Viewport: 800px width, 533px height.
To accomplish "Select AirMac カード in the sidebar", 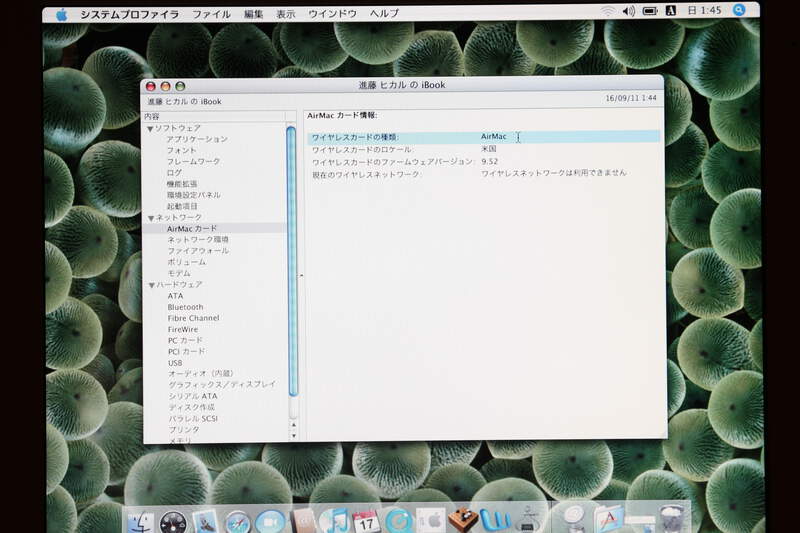I will pos(192,229).
